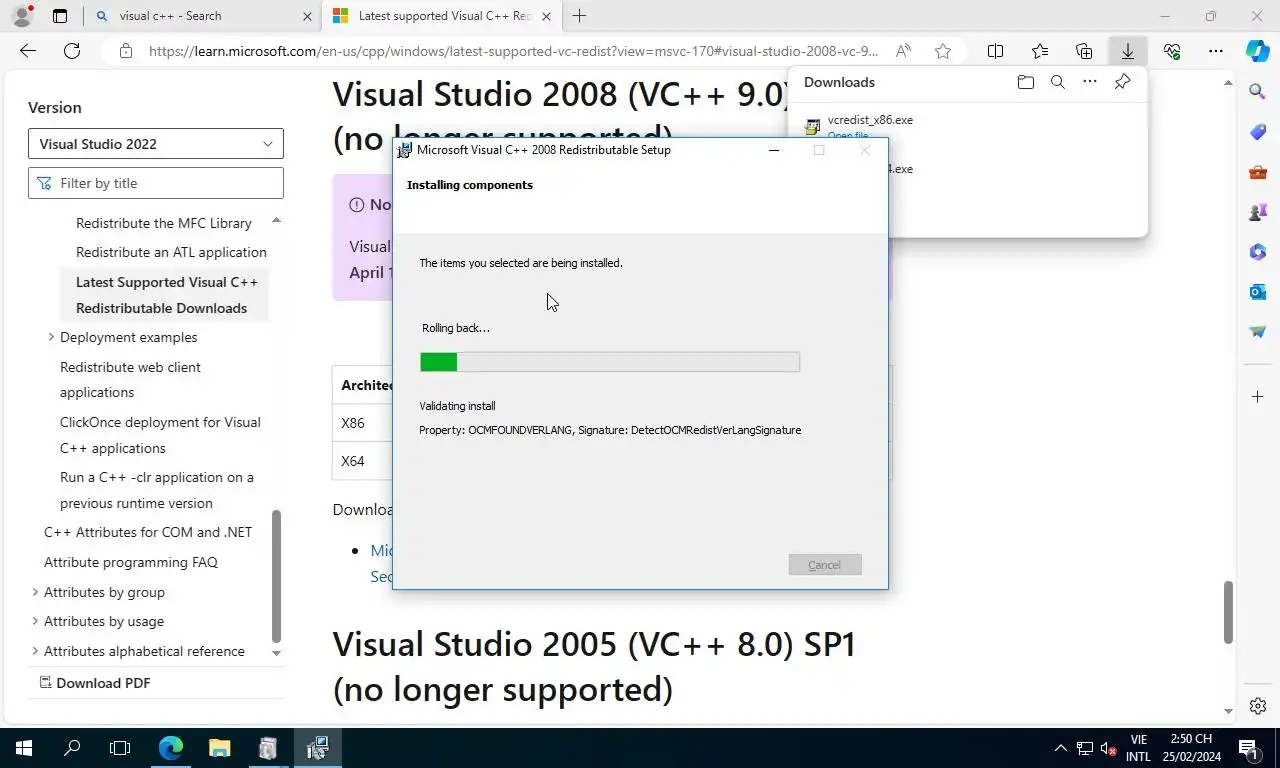
Task: Search downloads with the magnifier icon
Action: point(1057,82)
